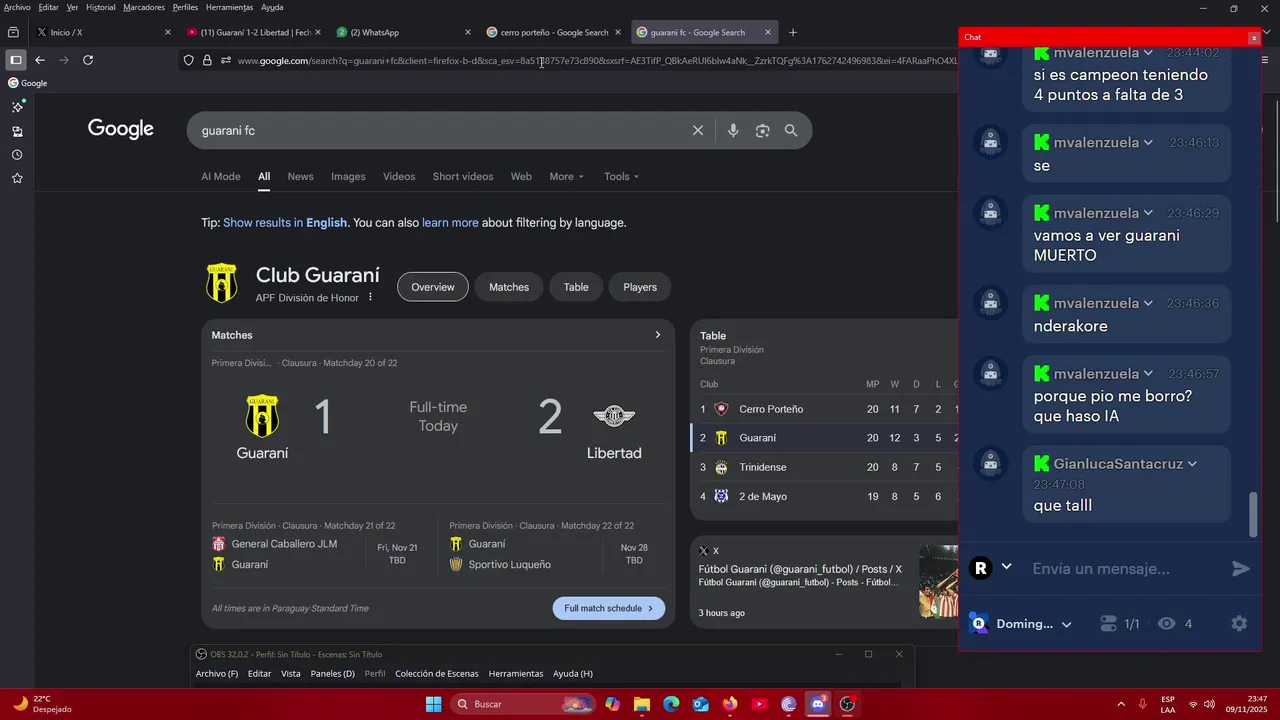Open Google search by image (Lens)
The height and width of the screenshot is (720, 1280).
[x=762, y=130]
